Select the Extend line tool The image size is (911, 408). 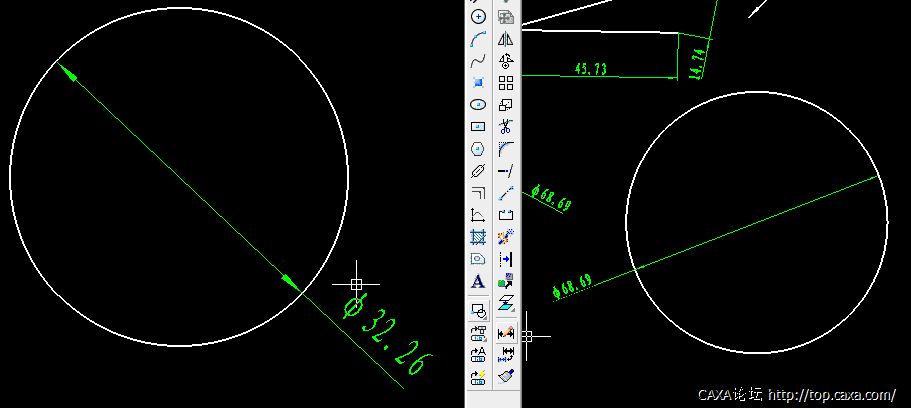(x=505, y=171)
